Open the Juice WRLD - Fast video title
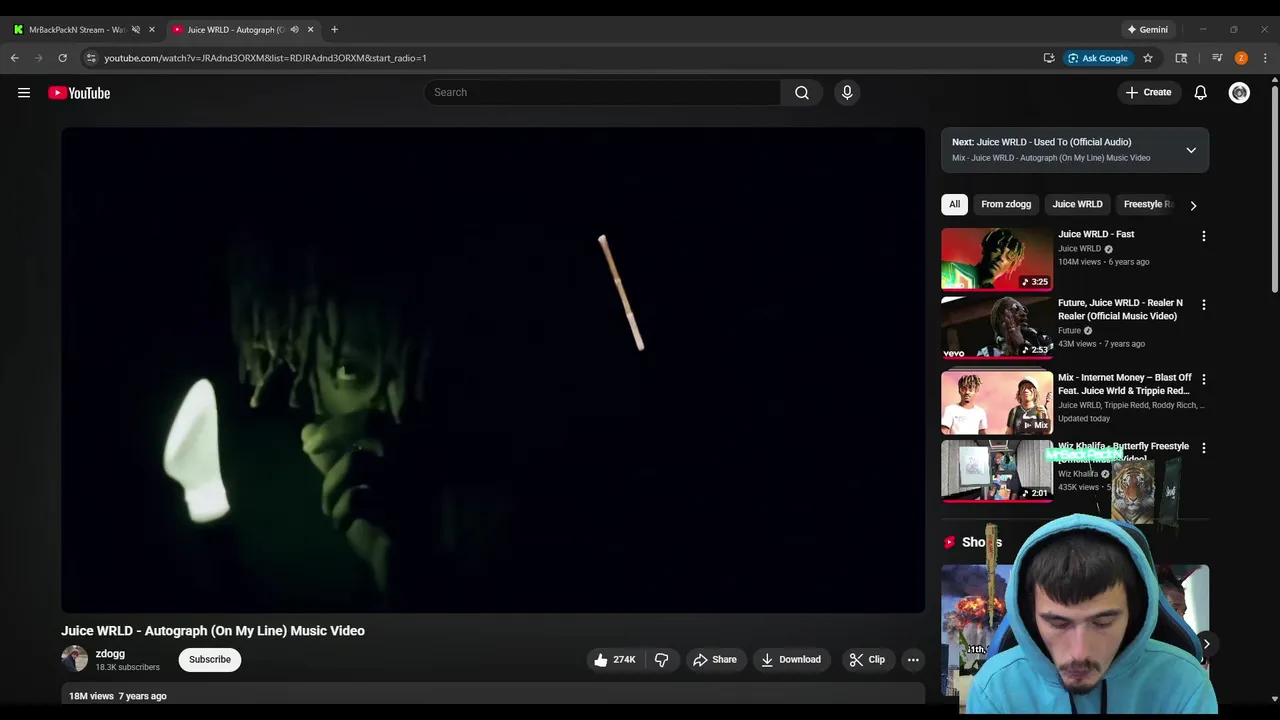This screenshot has height=720, width=1280. pyautogui.click(x=1096, y=234)
